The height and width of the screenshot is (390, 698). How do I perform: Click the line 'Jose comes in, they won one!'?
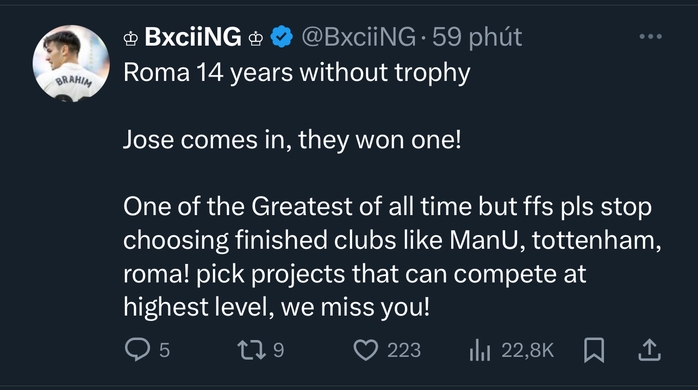coord(292,140)
